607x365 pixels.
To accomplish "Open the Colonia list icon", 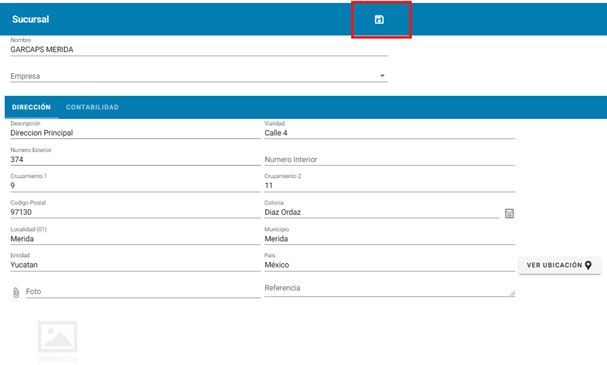I will coord(509,213).
